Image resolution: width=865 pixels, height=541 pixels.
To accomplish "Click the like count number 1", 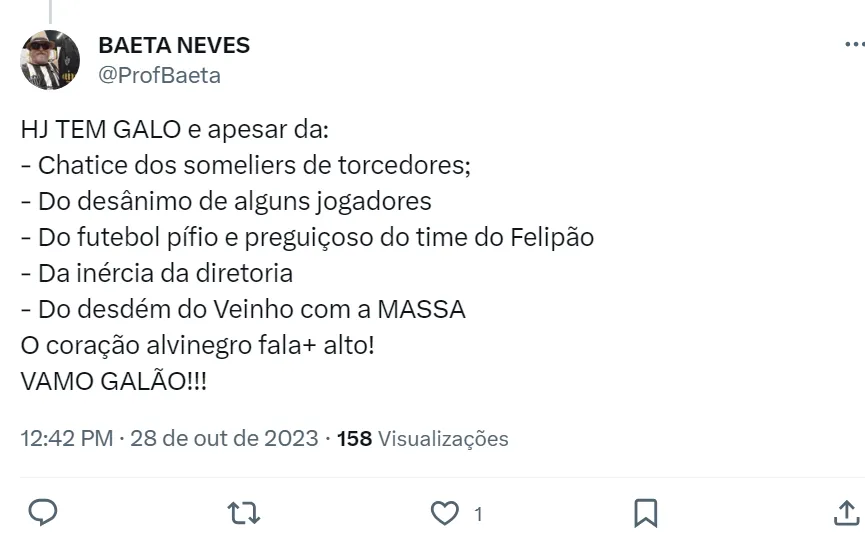I will tap(478, 515).
